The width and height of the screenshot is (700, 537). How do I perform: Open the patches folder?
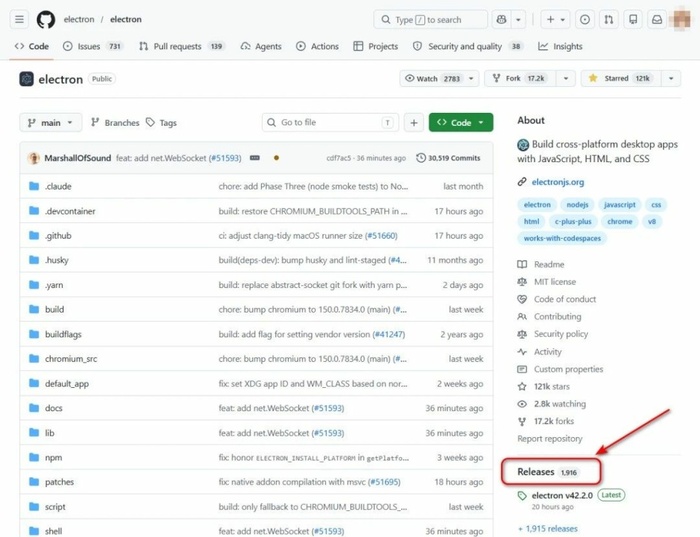59,482
